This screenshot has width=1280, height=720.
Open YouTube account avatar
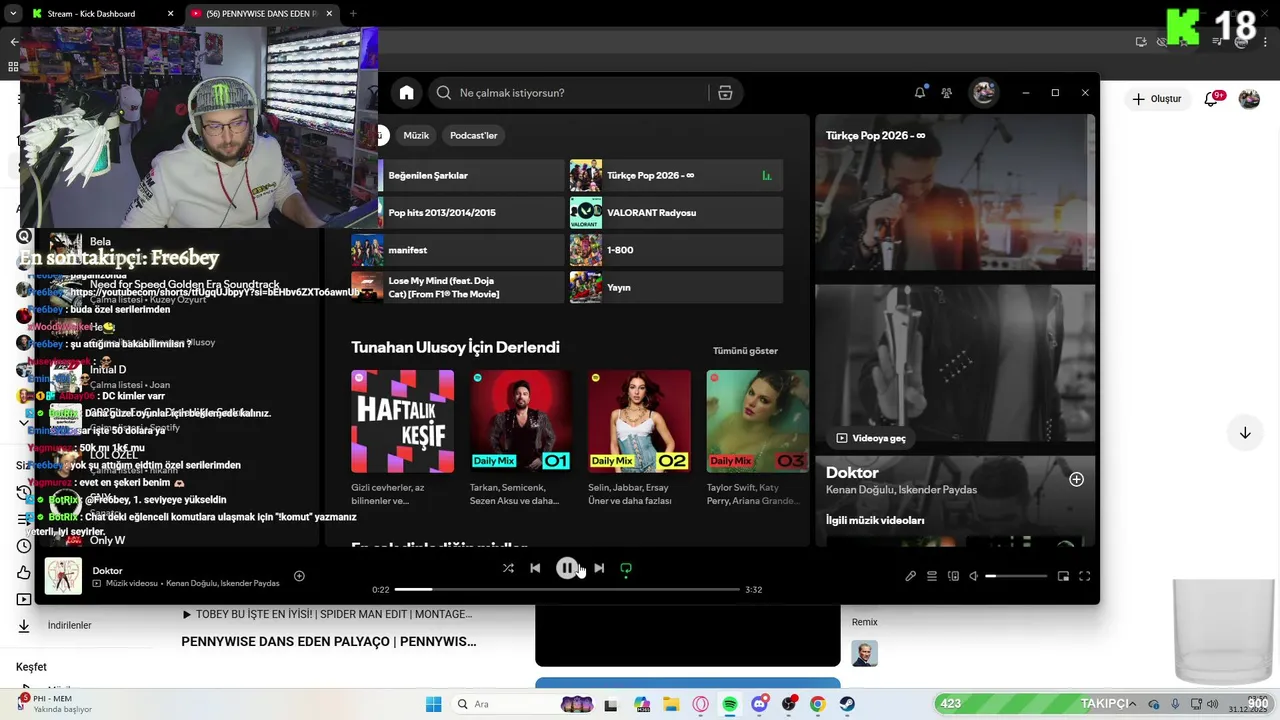pos(1249,99)
